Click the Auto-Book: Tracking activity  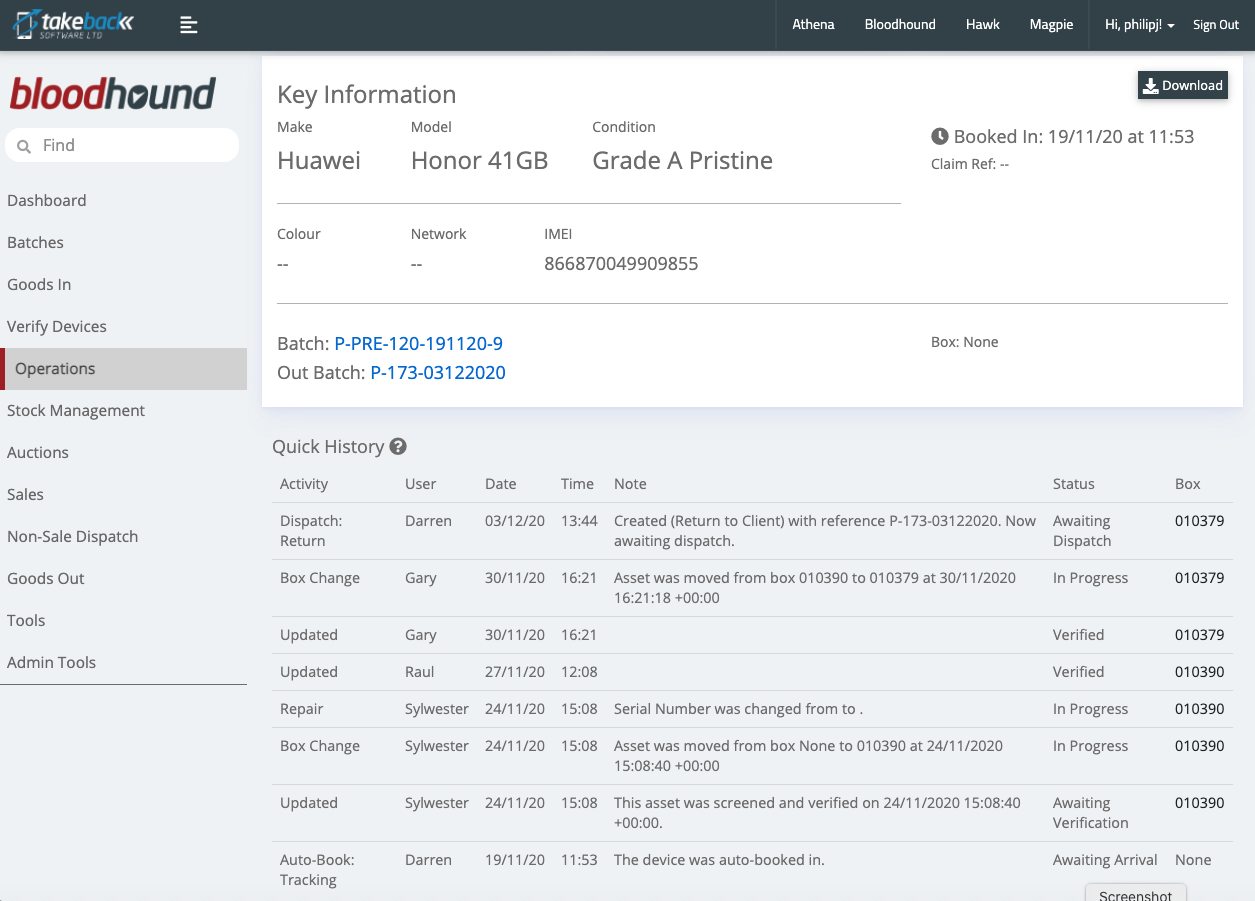(317, 870)
